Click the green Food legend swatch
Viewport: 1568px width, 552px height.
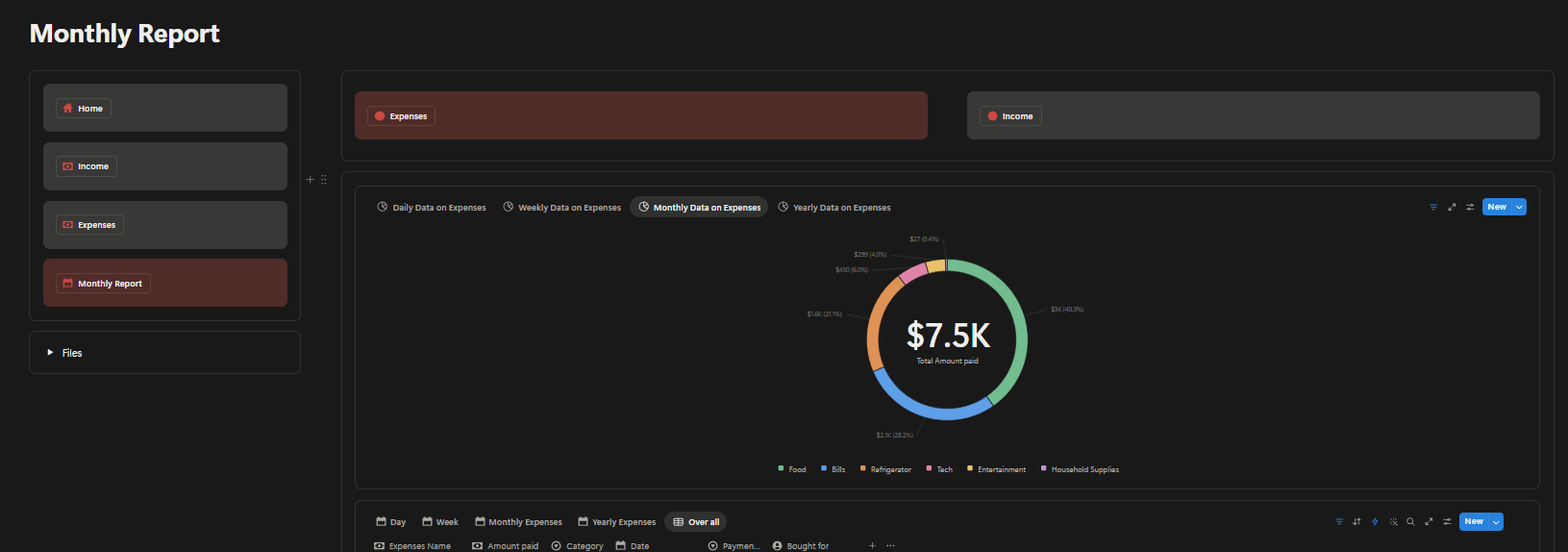click(x=781, y=469)
